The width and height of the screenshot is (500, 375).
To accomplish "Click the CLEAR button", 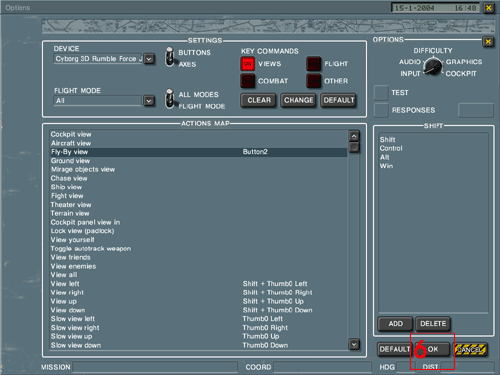I will (x=258, y=100).
